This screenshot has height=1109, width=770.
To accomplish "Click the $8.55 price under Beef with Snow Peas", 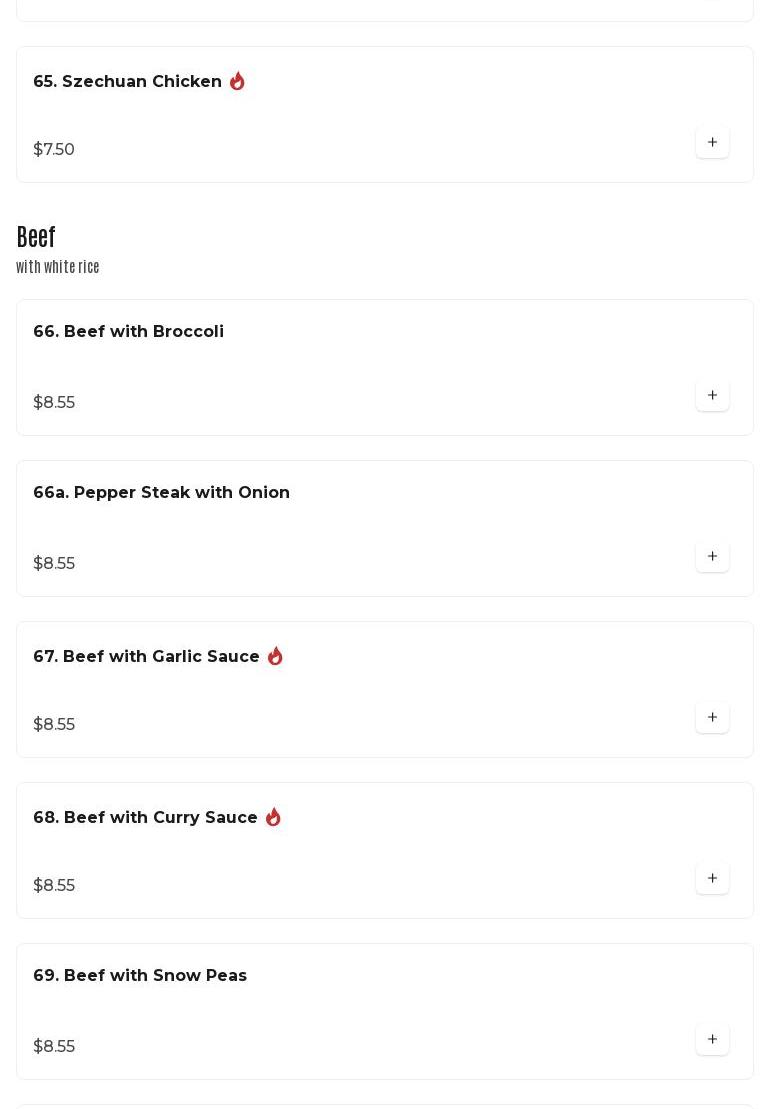I will (54, 1046).
